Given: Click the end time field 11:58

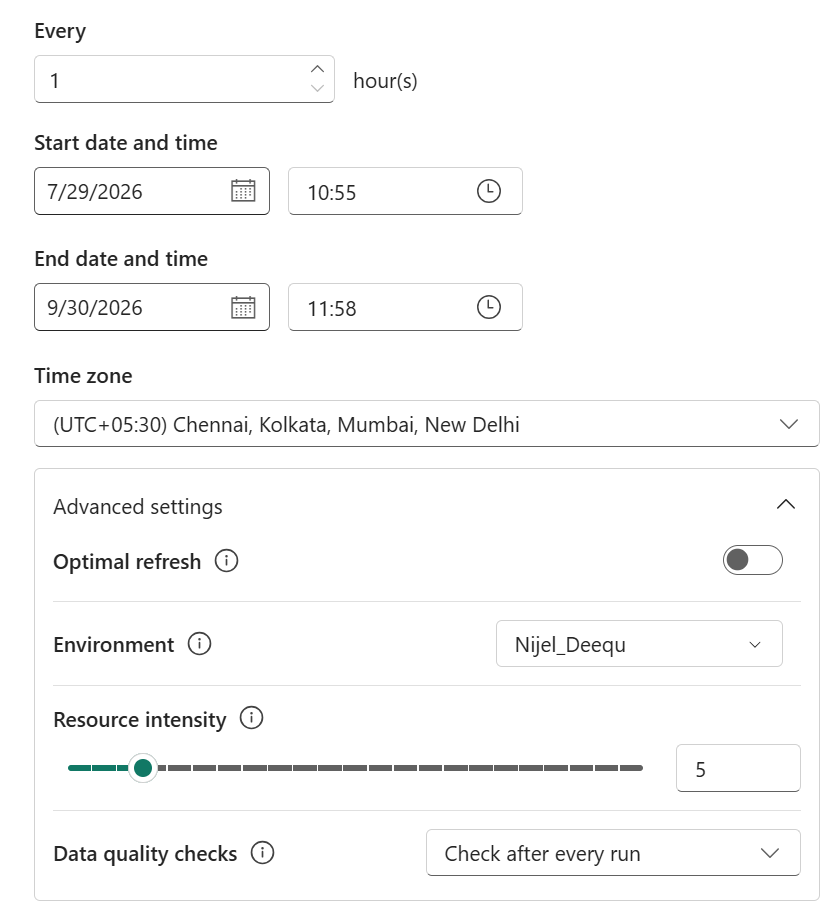Looking at the screenshot, I should point(405,307).
